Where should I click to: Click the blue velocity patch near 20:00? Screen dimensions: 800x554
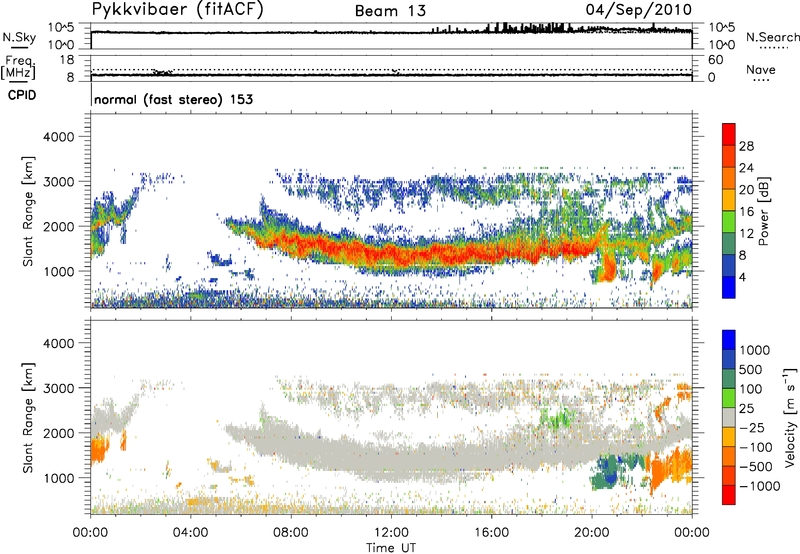click(611, 472)
